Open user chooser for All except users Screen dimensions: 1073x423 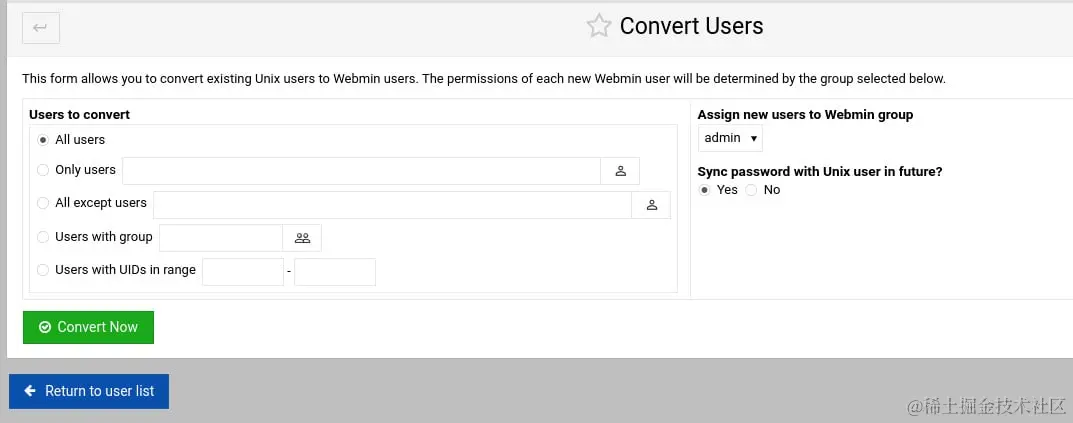(x=651, y=205)
